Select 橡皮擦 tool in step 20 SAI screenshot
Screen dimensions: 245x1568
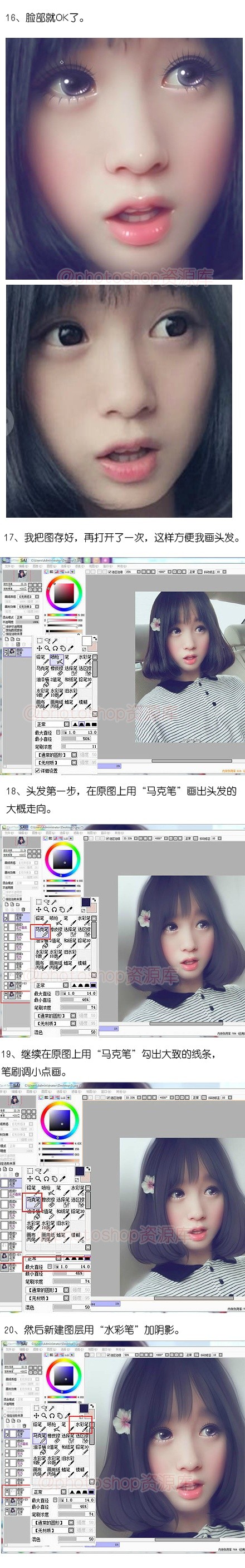[x=54, y=1438]
